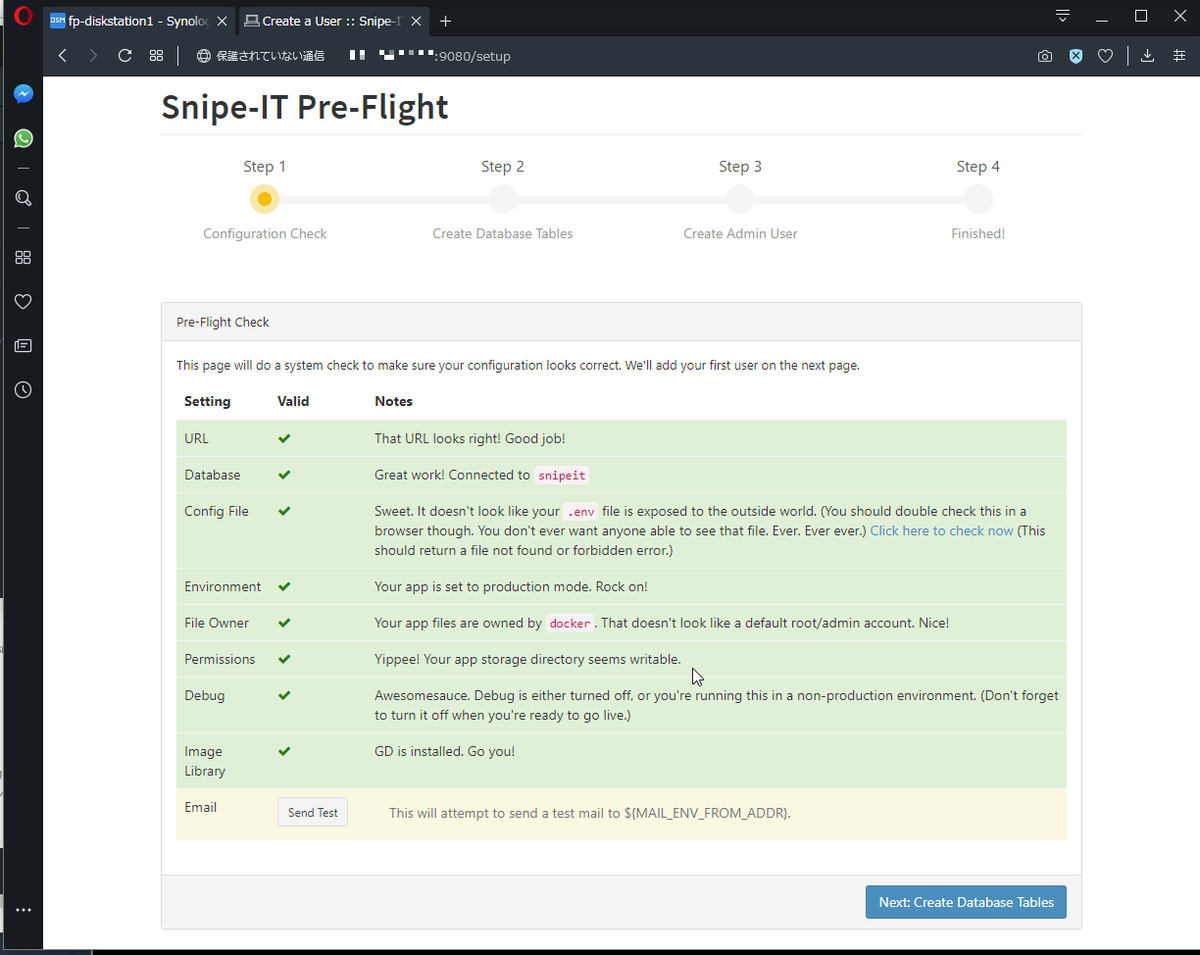
Task: Click the Send Test email button
Action: 313,813
